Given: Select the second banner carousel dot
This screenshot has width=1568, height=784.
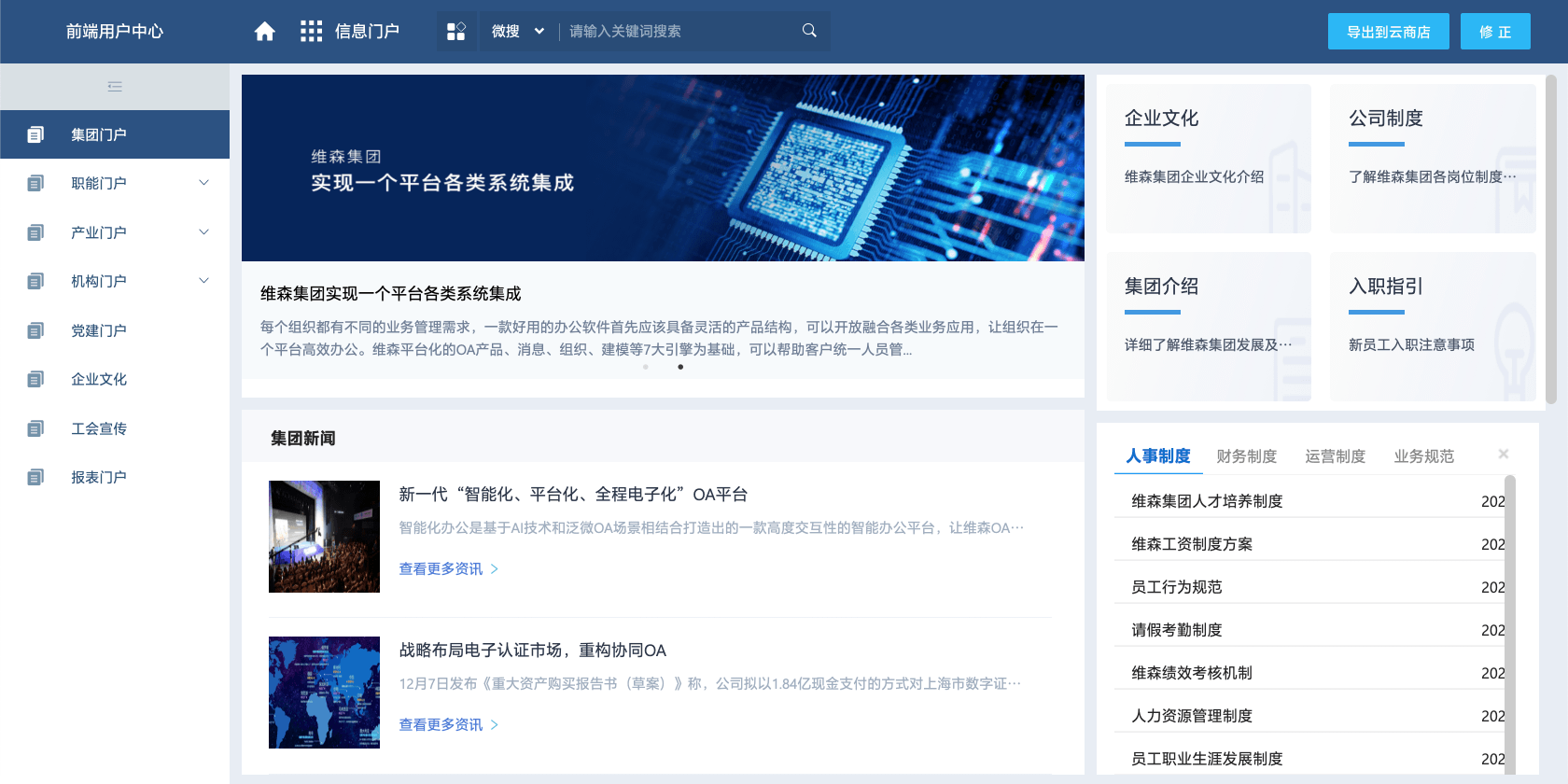Looking at the screenshot, I should click(x=680, y=367).
